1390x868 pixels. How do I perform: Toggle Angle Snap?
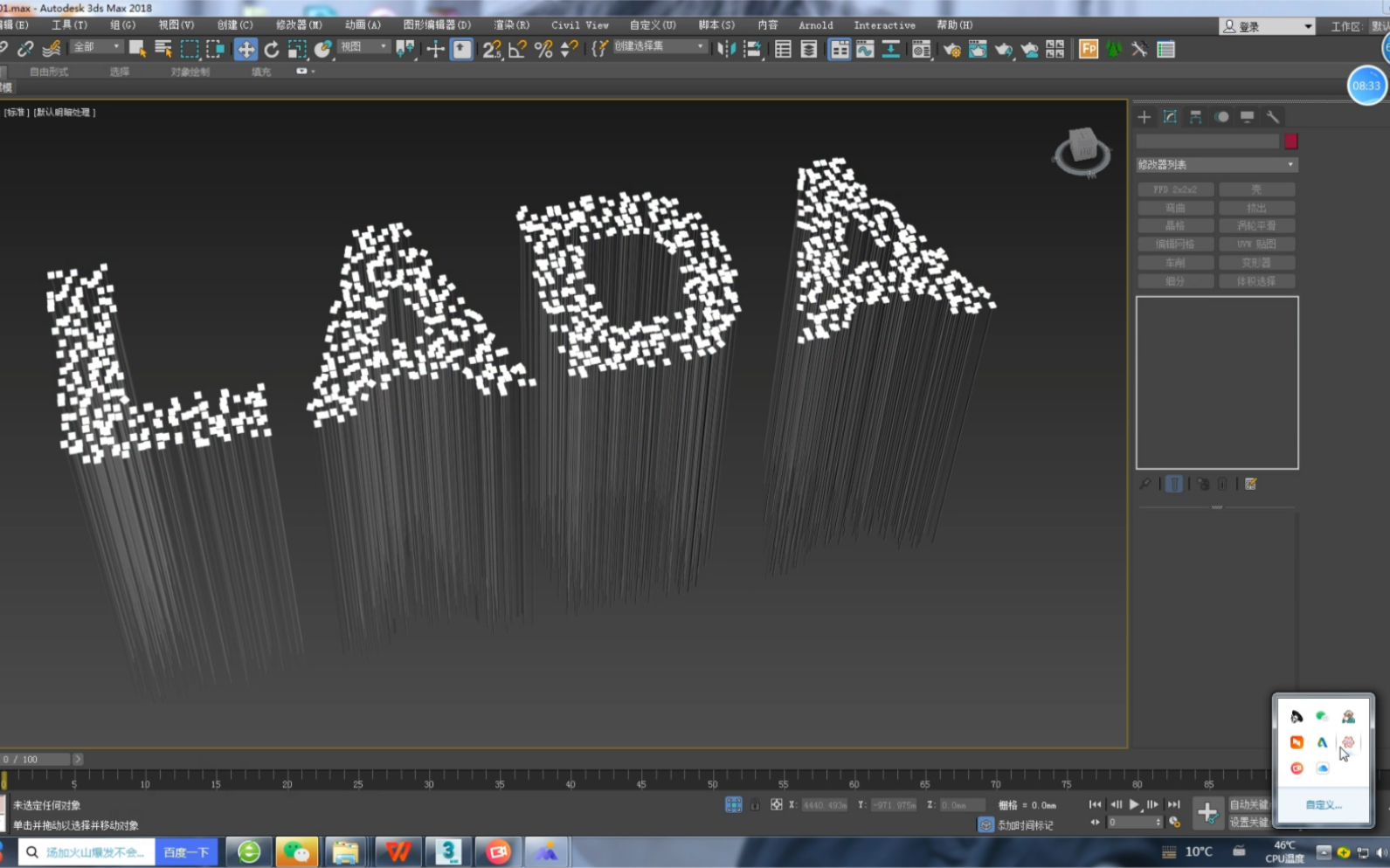coord(517,49)
